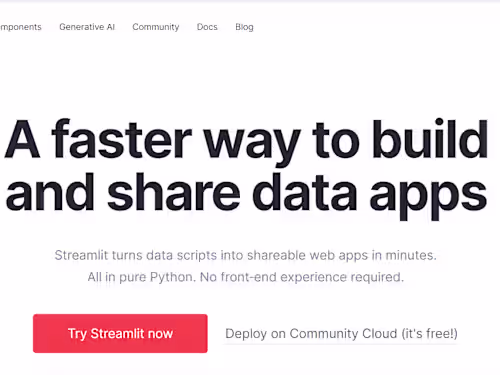Click the word "faster" in the headline
This screenshot has height=375, width=500.
[x=122, y=139]
